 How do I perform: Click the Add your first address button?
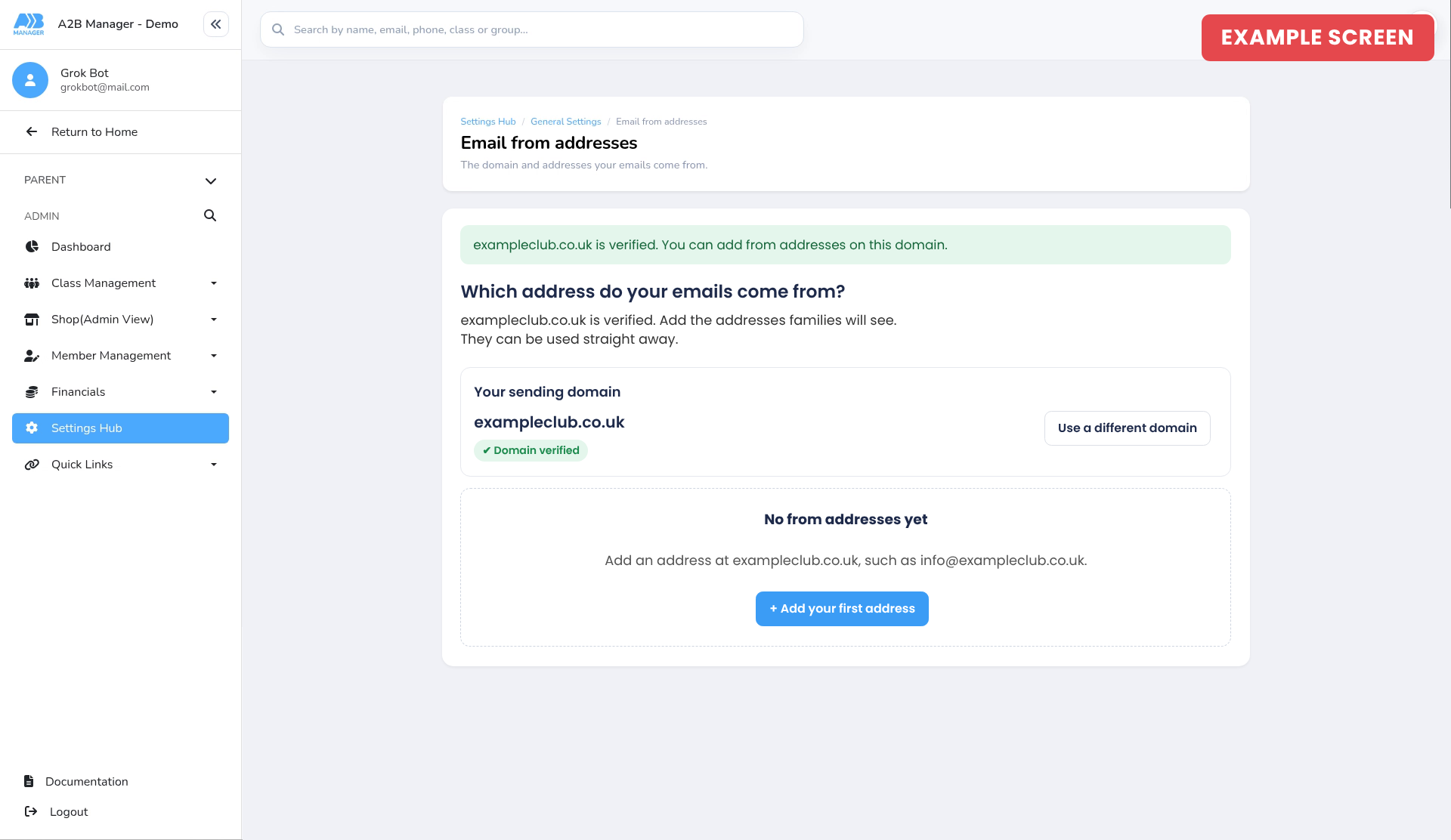click(x=842, y=609)
